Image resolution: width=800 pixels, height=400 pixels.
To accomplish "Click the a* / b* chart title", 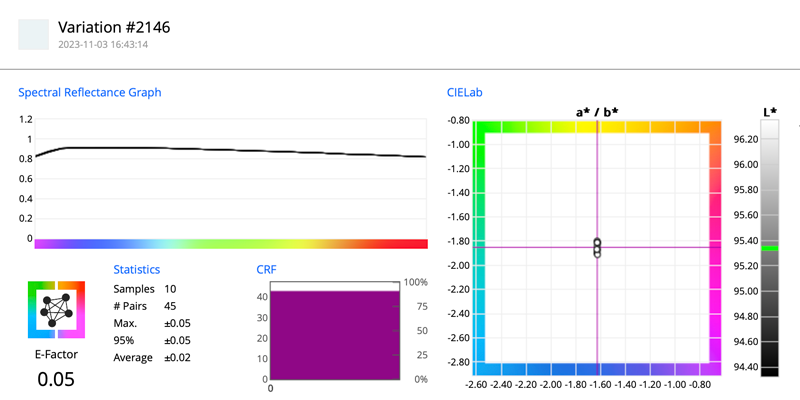I will coord(597,112).
